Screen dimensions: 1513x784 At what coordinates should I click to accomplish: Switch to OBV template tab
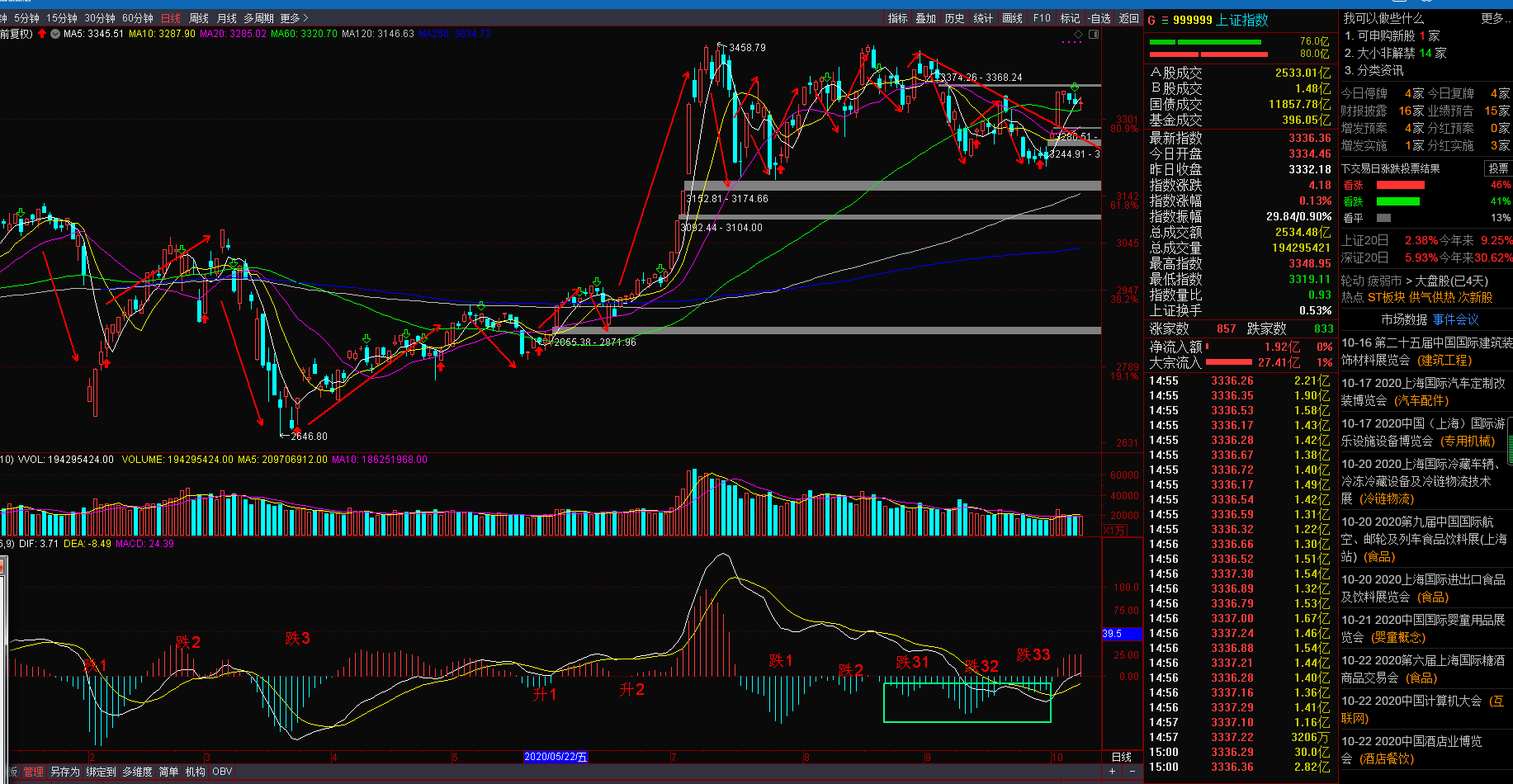(222, 772)
